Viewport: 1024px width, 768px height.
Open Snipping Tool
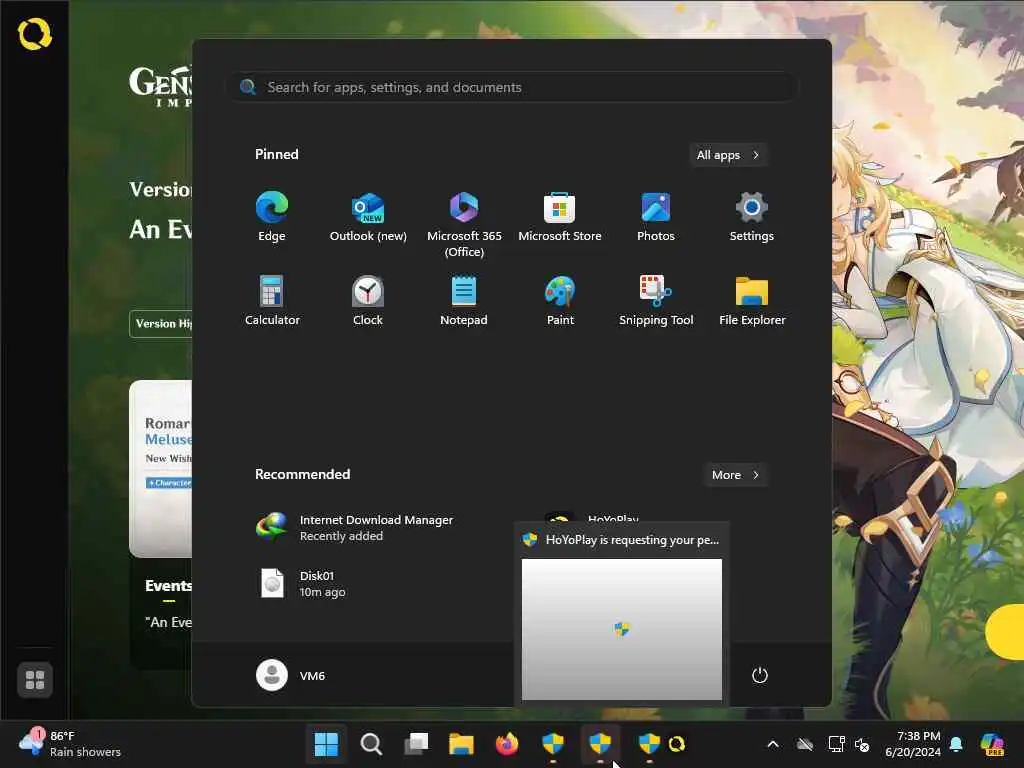click(x=656, y=301)
